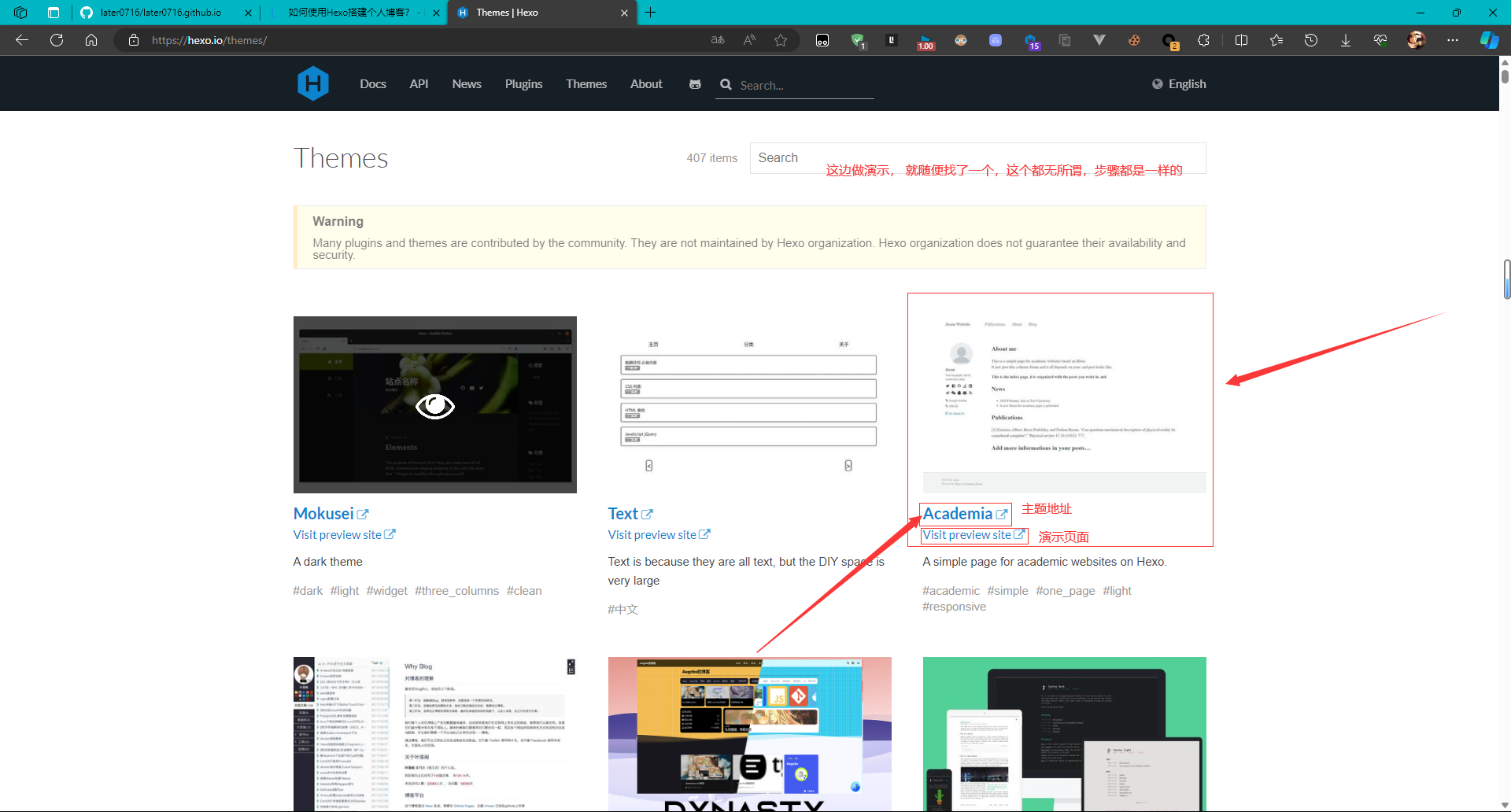Open tab actions menu button
1511x812 pixels.
(x=54, y=13)
